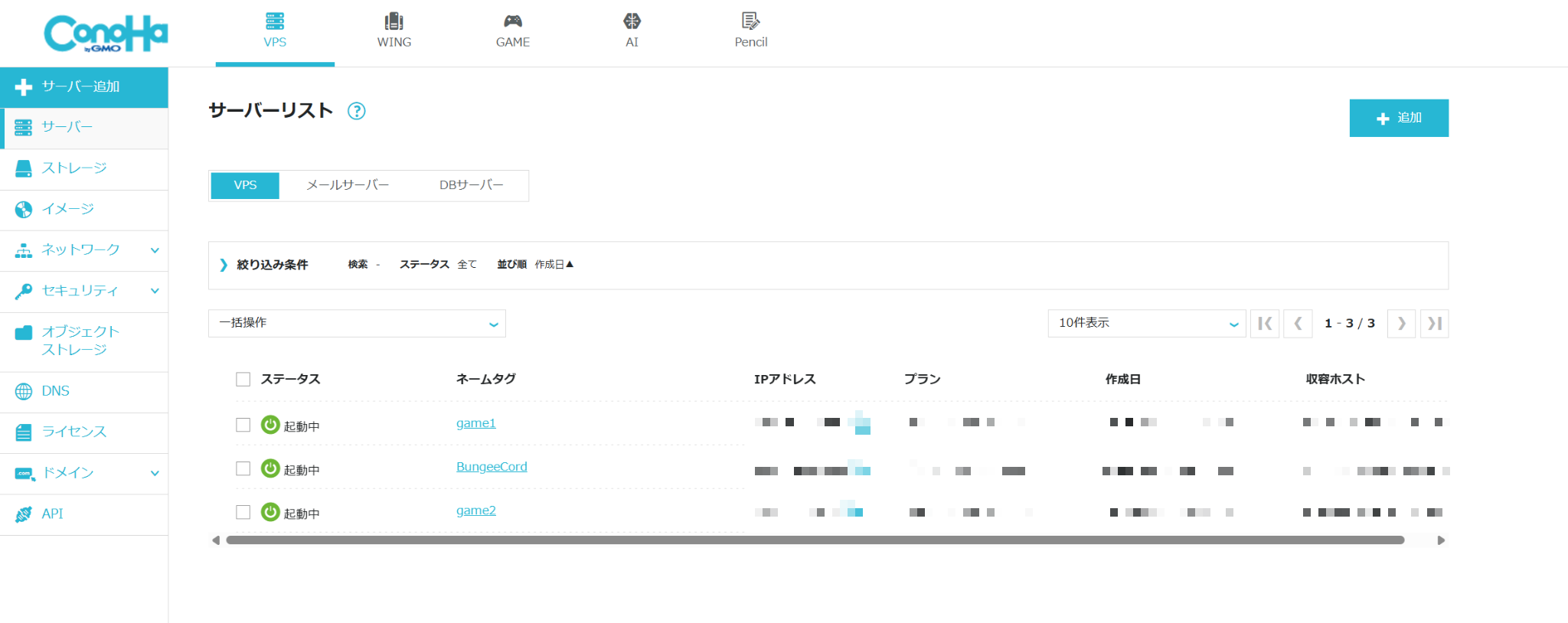Click the WING service icon
This screenshot has width=1568, height=623.
tap(394, 21)
